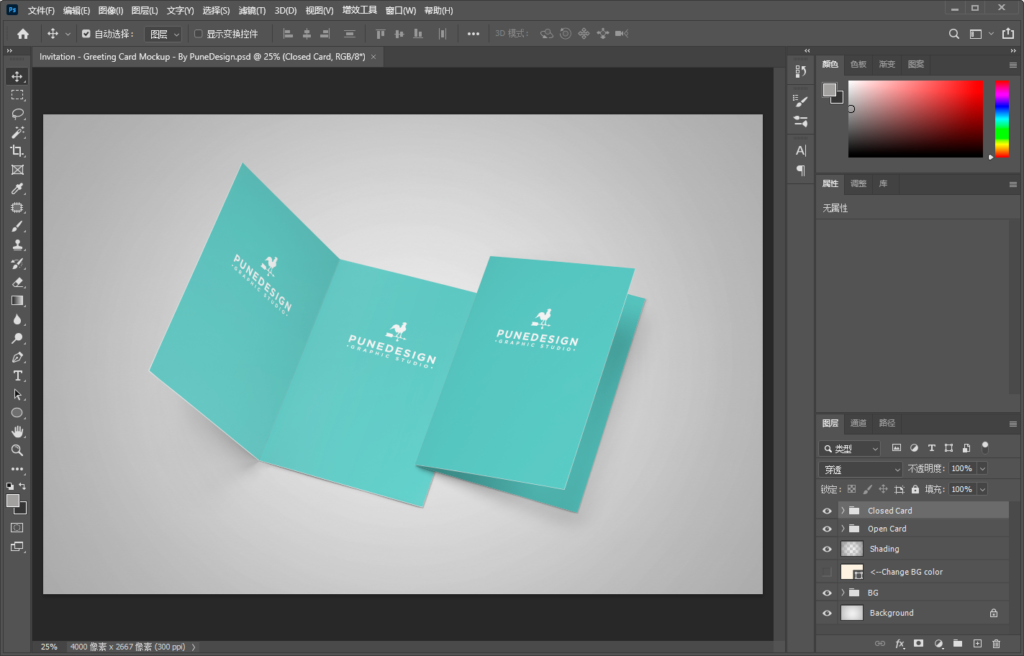Viewport: 1024px width, 656px height.
Task: Click the share icon at top right
Action: tap(1008, 33)
